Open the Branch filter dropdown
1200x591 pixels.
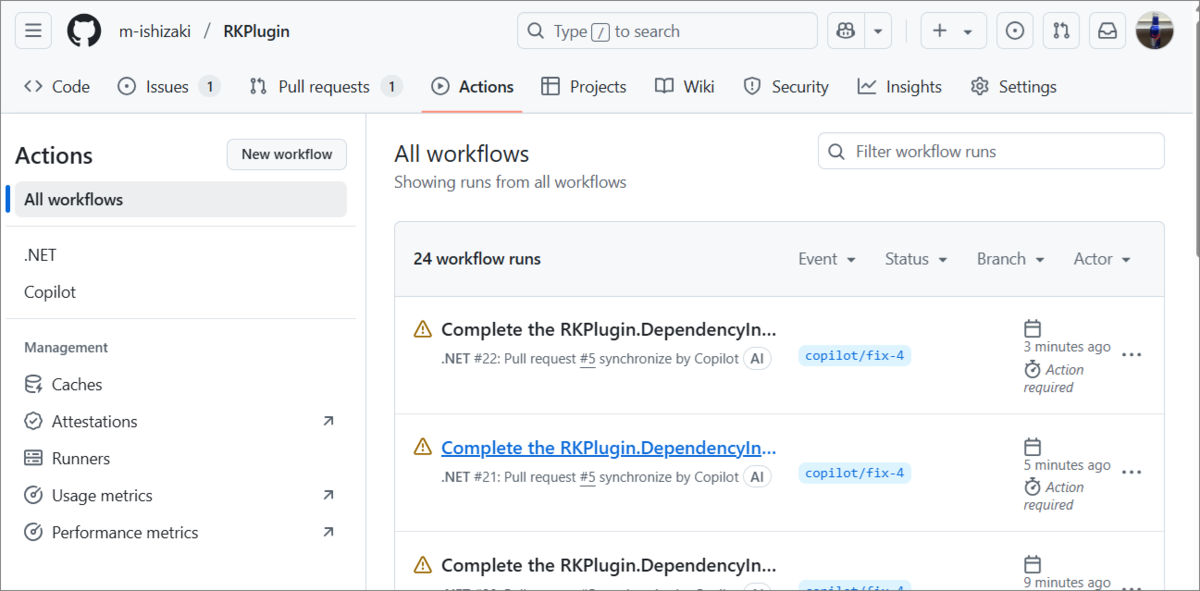(1011, 259)
